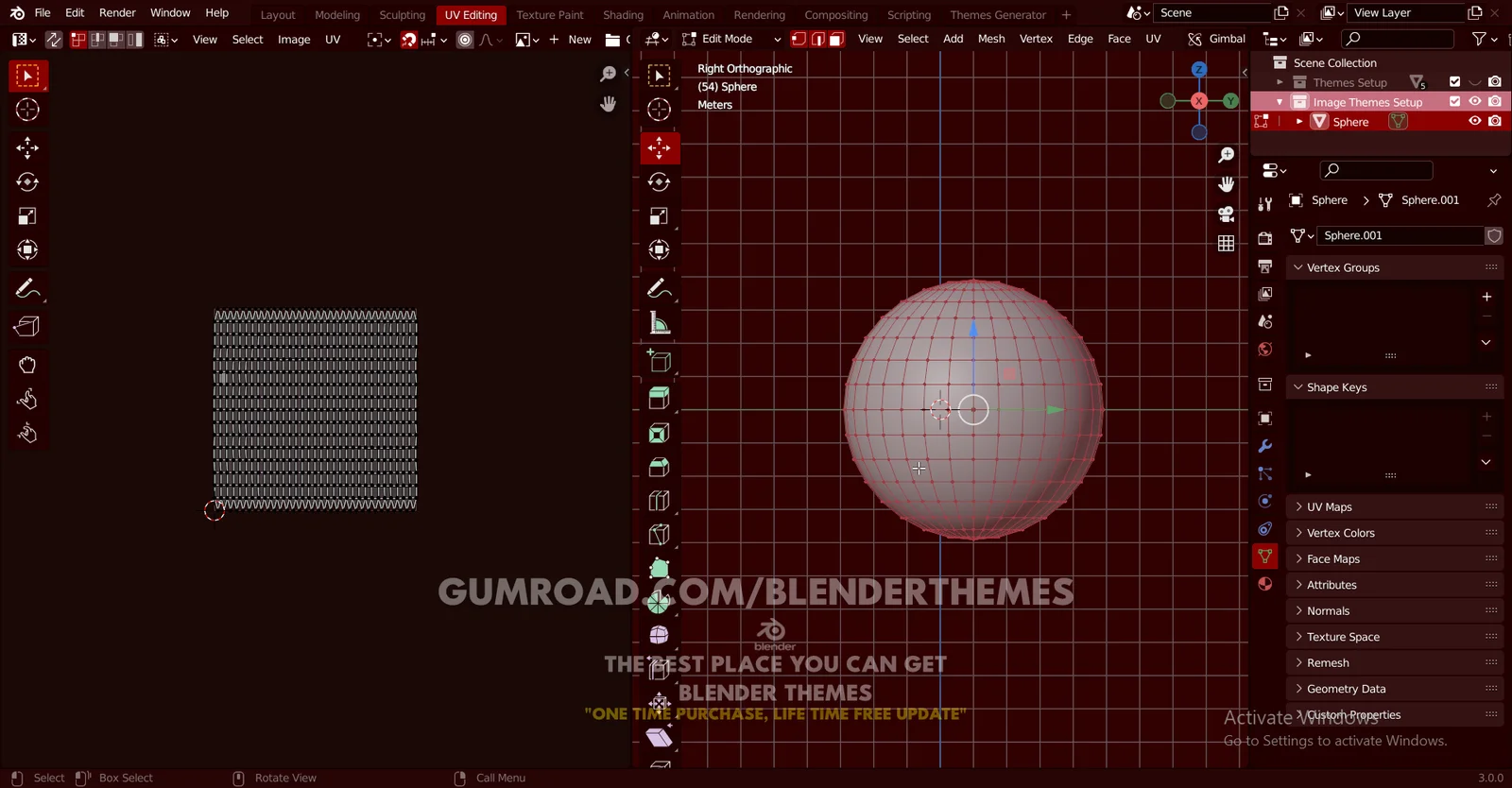Toggle fake user shield for Sphere.001

coord(1494,235)
